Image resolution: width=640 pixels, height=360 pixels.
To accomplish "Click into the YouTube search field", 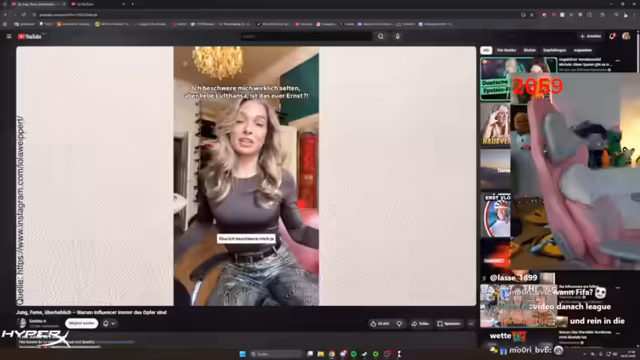I will (306, 36).
